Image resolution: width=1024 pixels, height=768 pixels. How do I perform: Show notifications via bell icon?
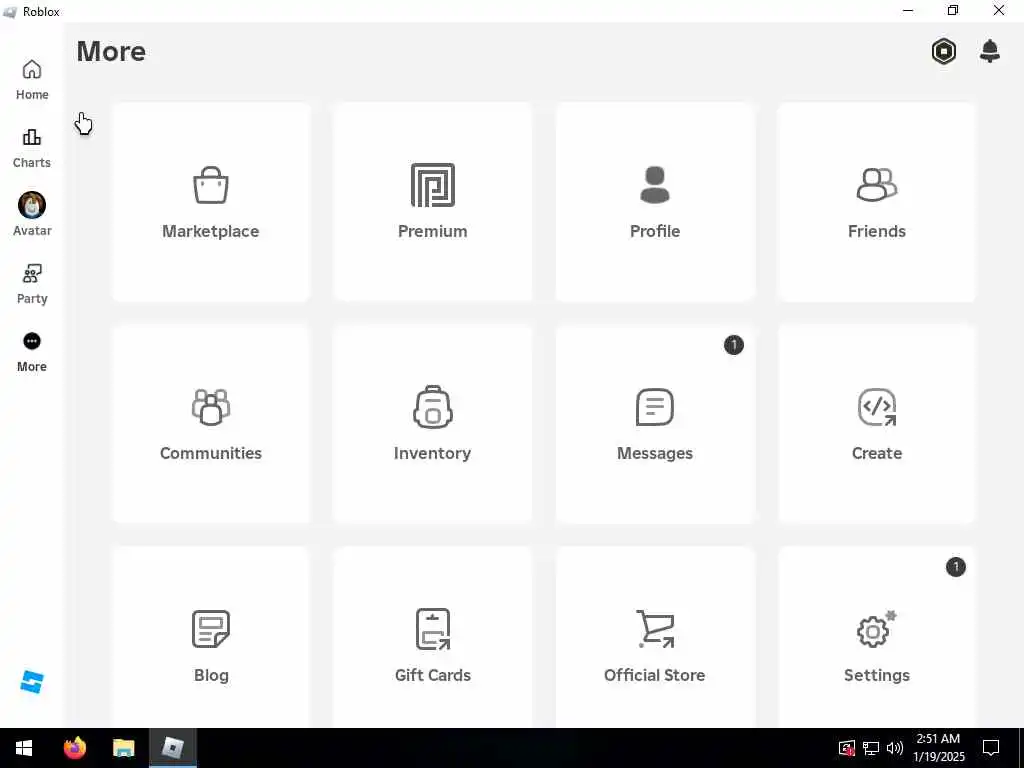(x=989, y=51)
